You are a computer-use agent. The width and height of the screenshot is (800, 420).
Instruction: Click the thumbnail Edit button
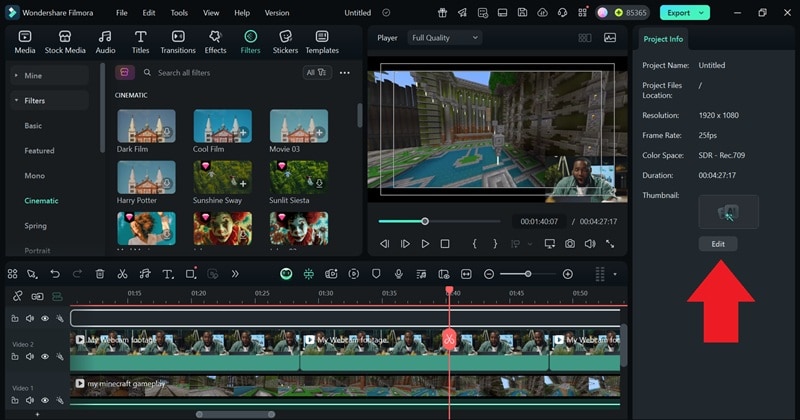718,244
